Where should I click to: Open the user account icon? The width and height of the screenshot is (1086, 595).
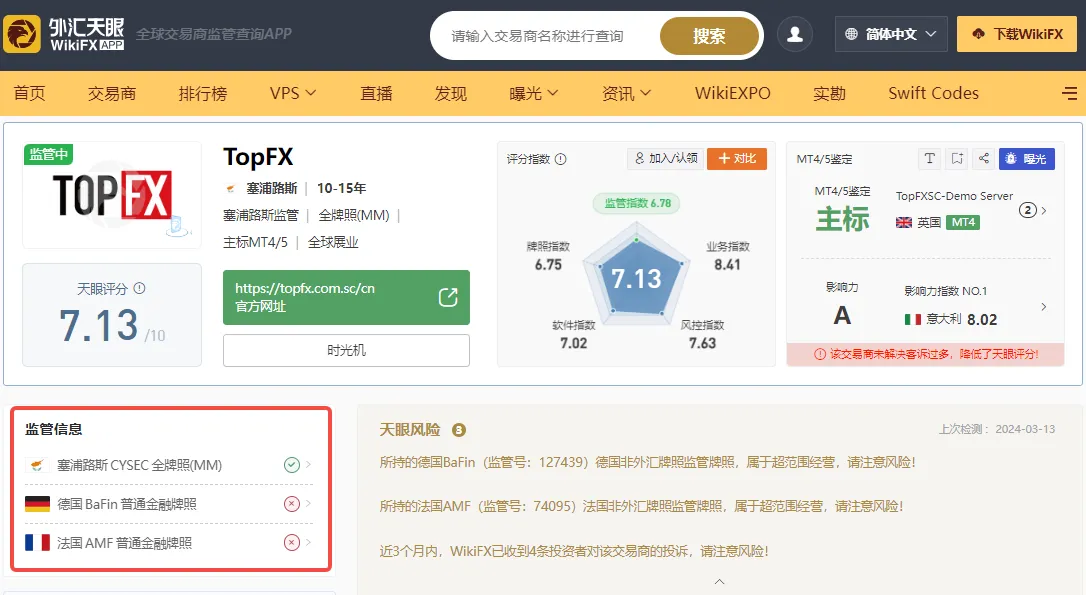click(794, 34)
